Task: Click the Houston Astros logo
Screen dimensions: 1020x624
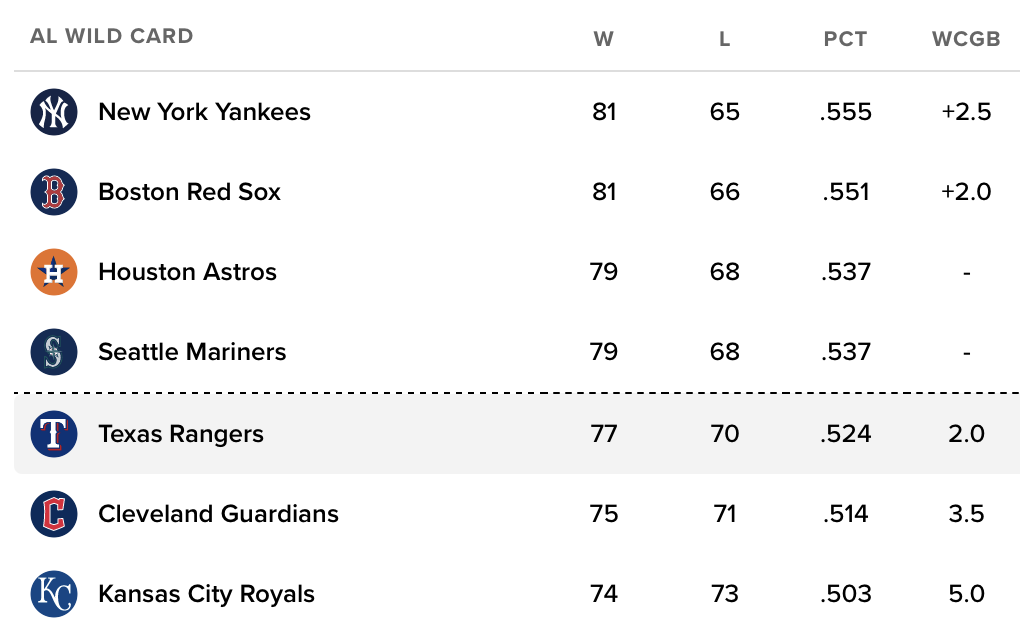Action: [54, 272]
